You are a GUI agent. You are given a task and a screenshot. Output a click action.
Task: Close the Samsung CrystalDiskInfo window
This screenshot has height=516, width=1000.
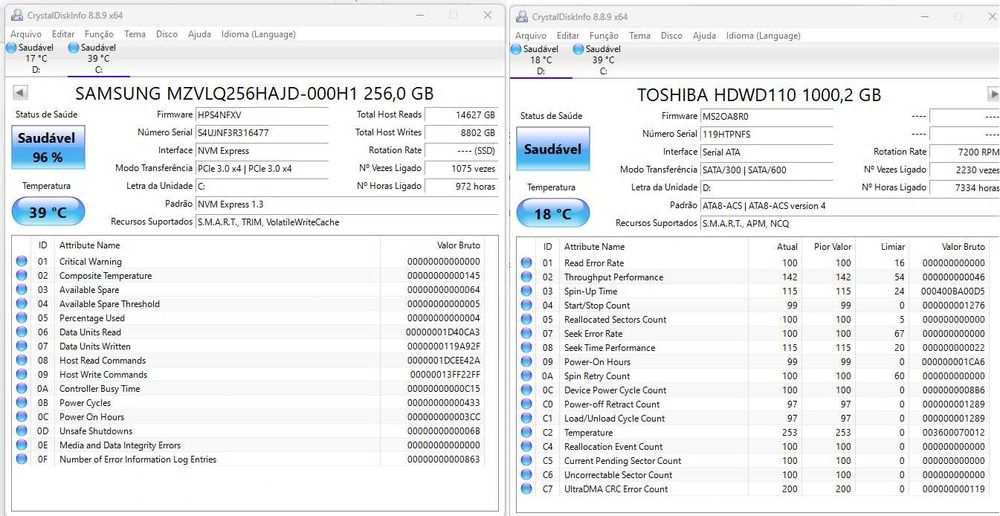[x=487, y=15]
